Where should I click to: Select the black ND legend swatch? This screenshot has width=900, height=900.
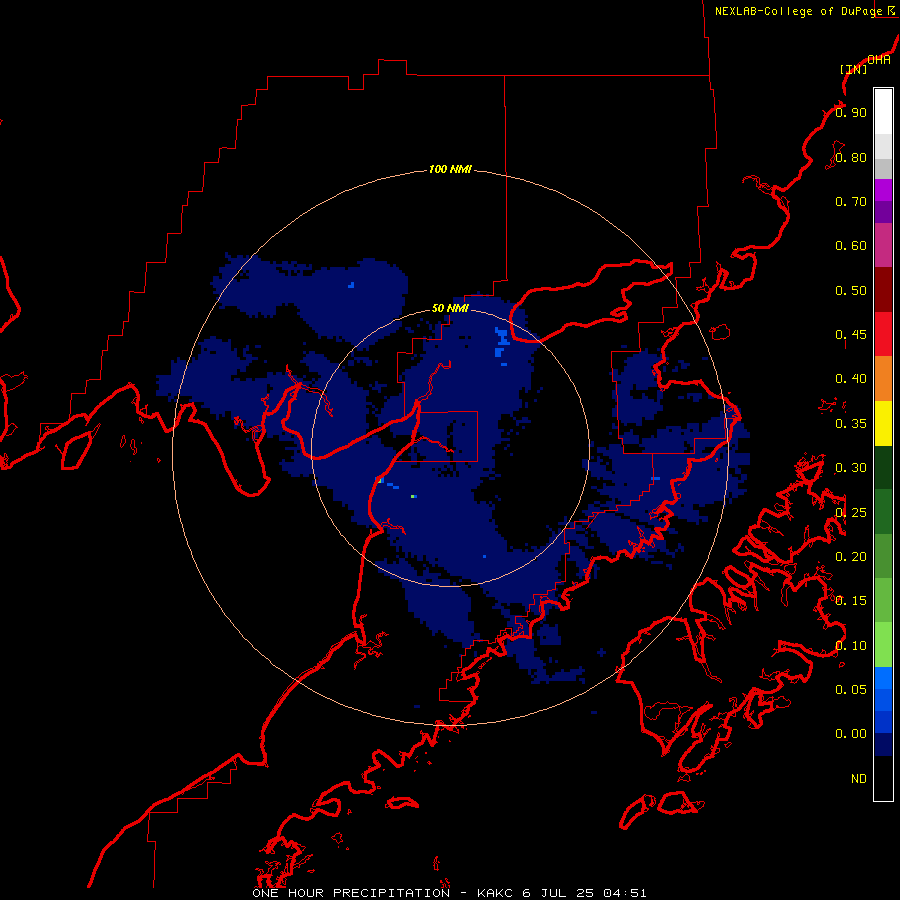click(883, 778)
